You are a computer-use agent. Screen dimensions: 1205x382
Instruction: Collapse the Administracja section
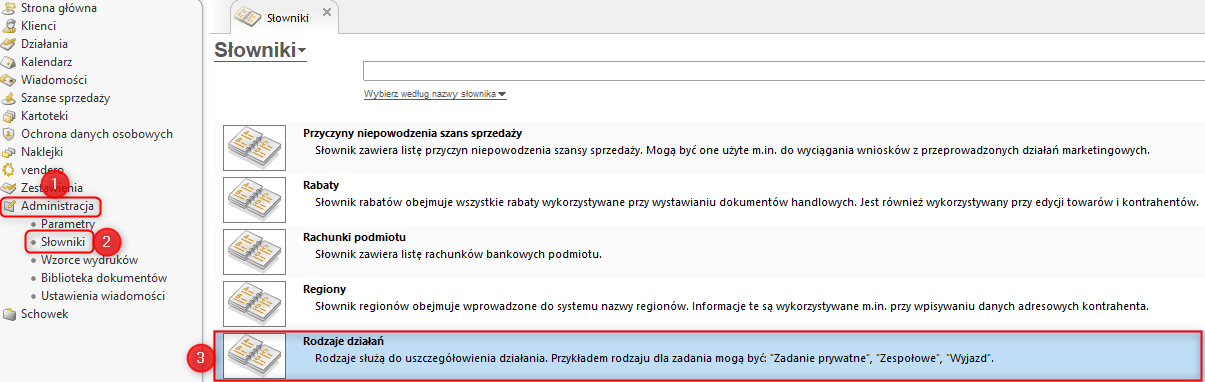tap(57, 206)
